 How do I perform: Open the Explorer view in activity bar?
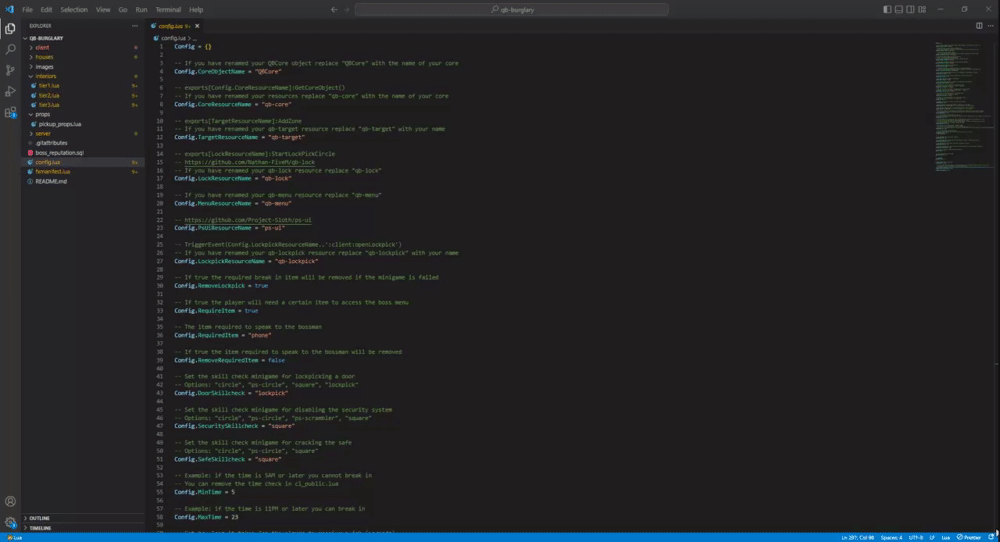(10, 29)
